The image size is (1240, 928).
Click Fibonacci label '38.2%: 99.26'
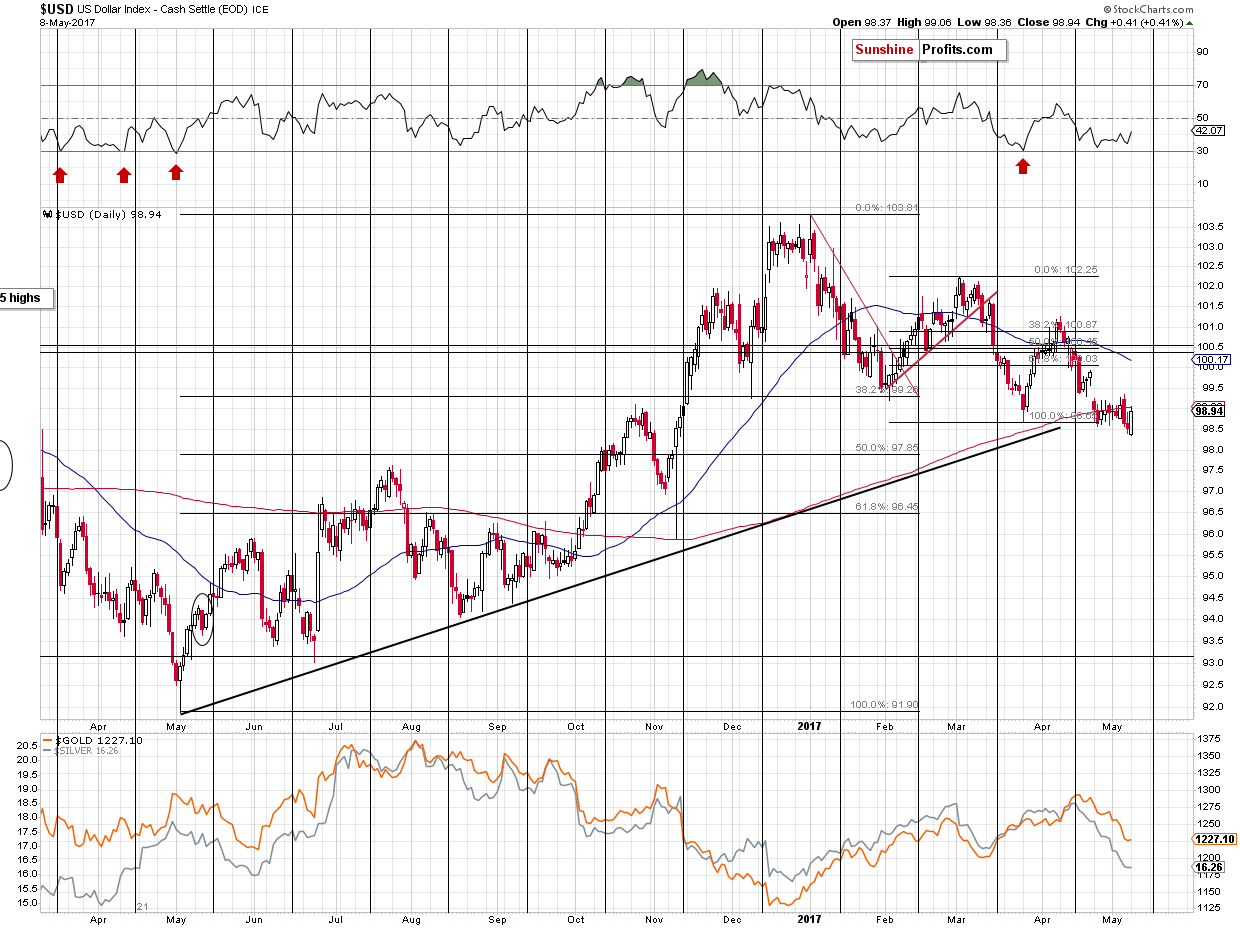[886, 390]
